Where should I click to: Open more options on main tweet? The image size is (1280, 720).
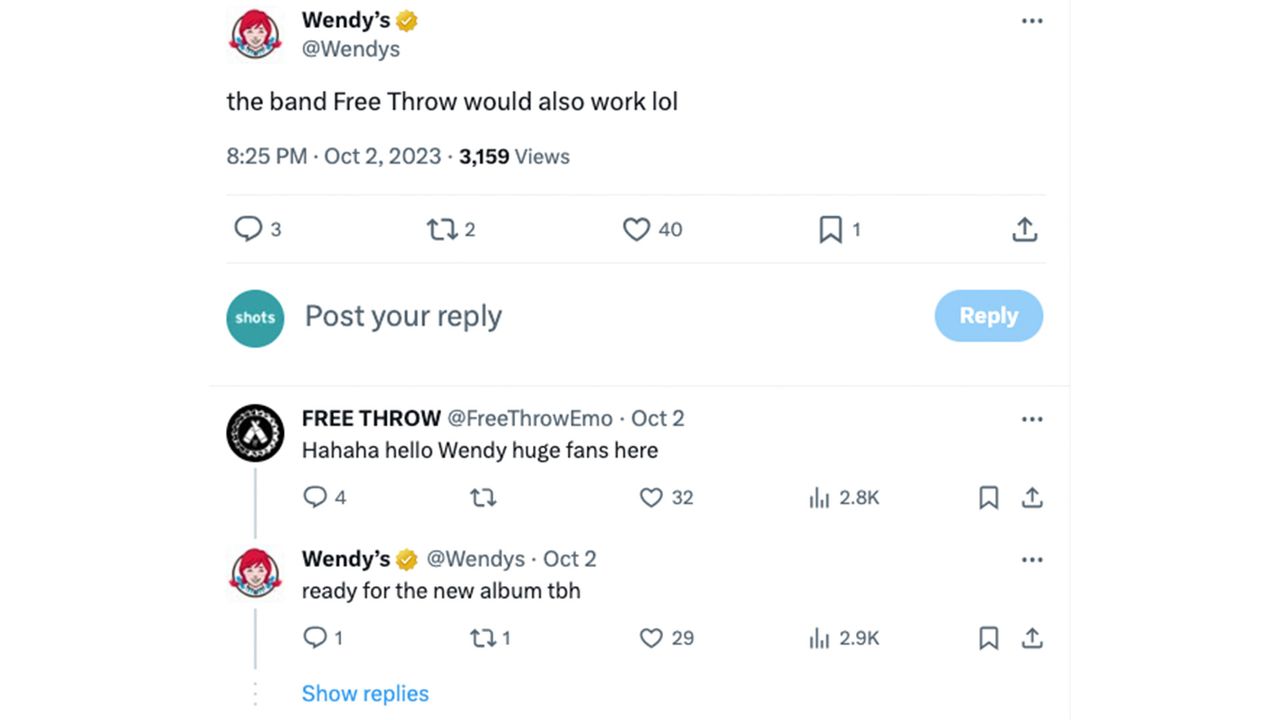click(1032, 21)
